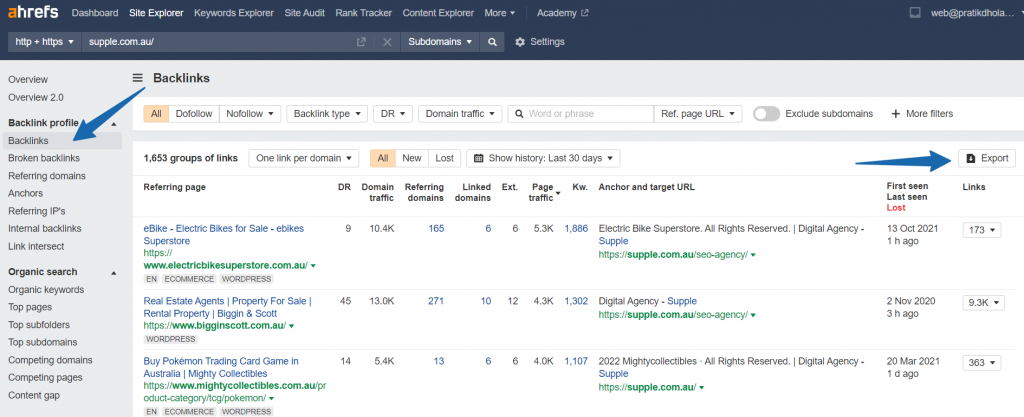Open the Nofollow filter dropdown
The width and height of the screenshot is (1024, 417).
[x=250, y=114]
